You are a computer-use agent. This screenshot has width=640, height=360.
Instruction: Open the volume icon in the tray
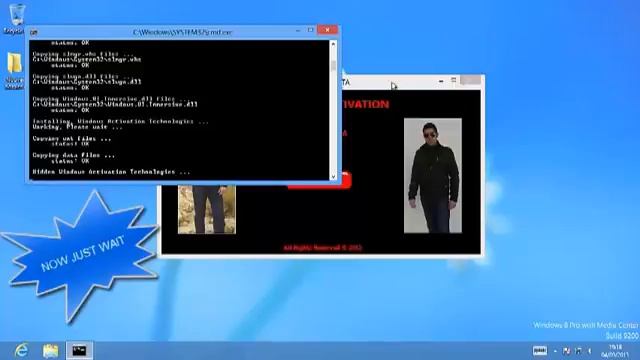589,351
